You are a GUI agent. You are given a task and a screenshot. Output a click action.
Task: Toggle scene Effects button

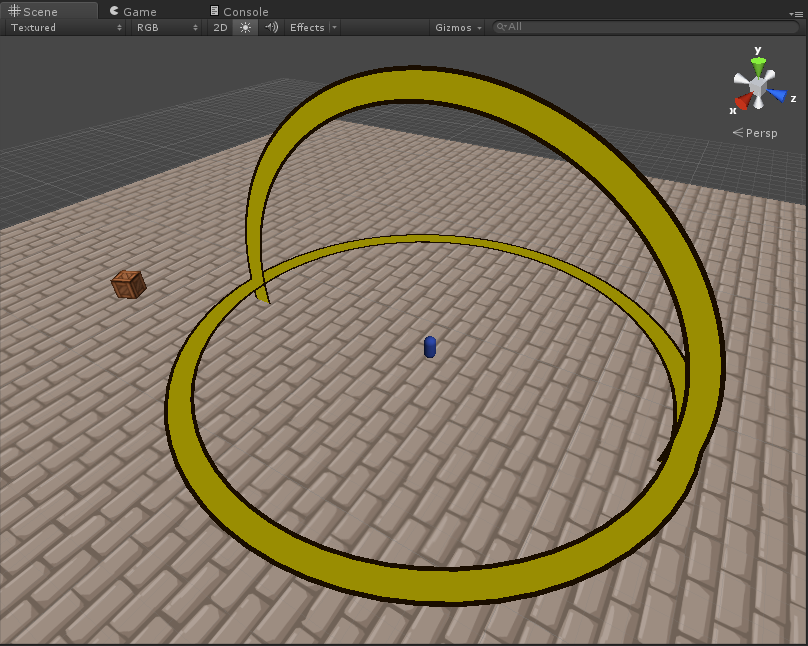pyautogui.click(x=307, y=27)
